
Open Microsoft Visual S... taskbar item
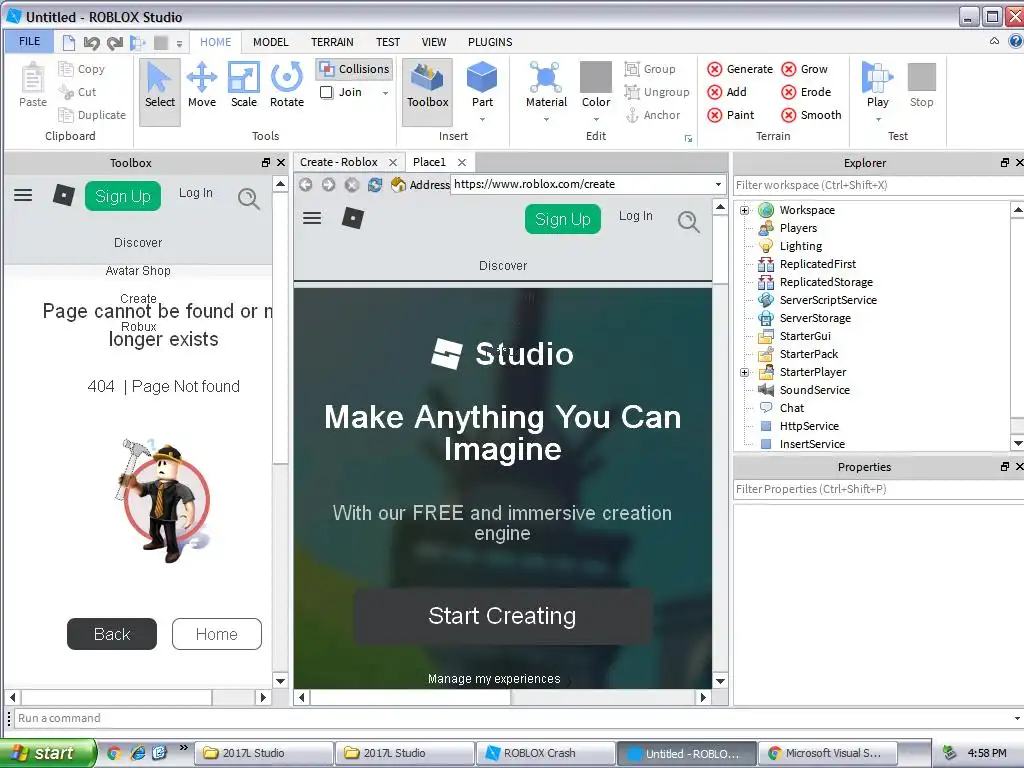click(x=827, y=753)
